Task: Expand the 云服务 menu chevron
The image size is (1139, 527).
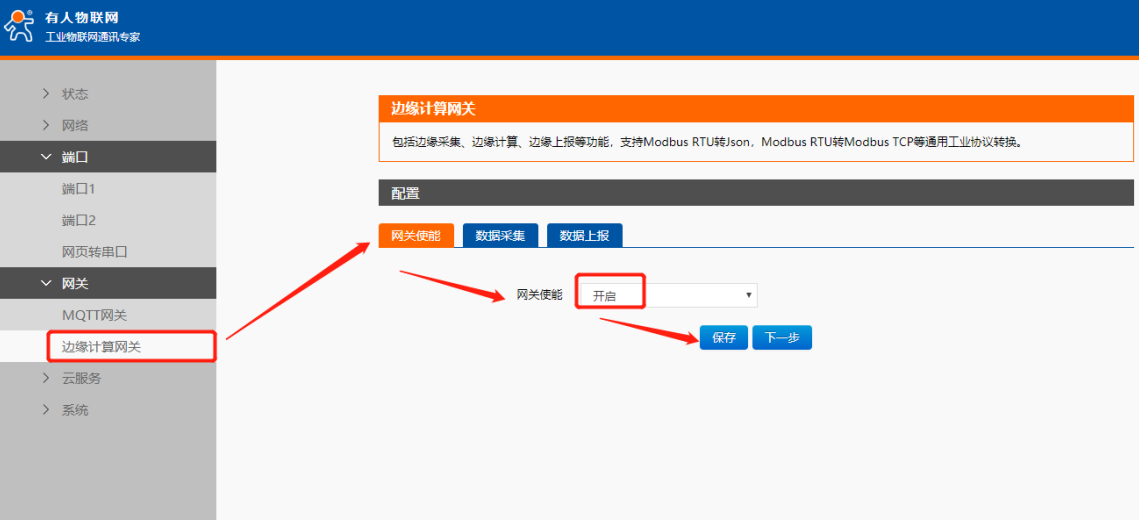Action: point(46,379)
